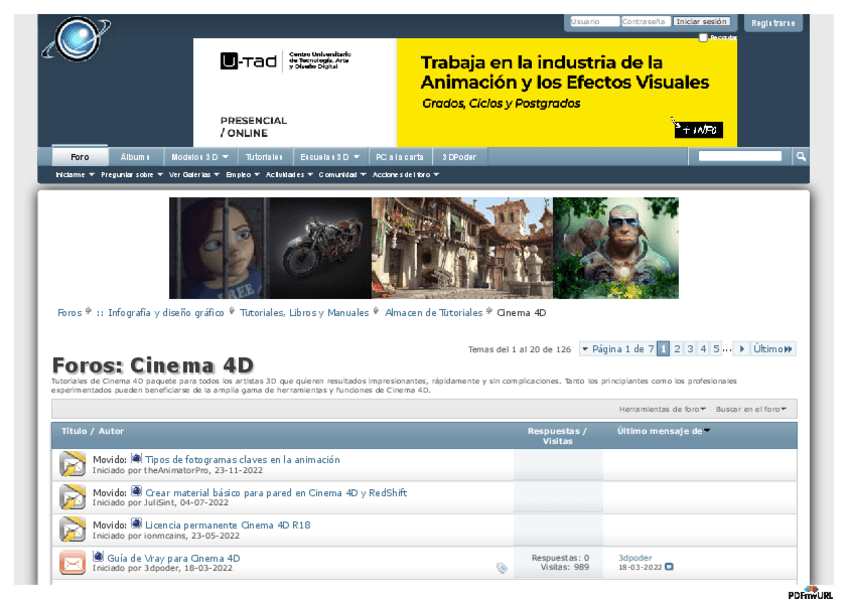This screenshot has width=848, height=599.
Task: Click the forum search text box
Action: (x=740, y=156)
